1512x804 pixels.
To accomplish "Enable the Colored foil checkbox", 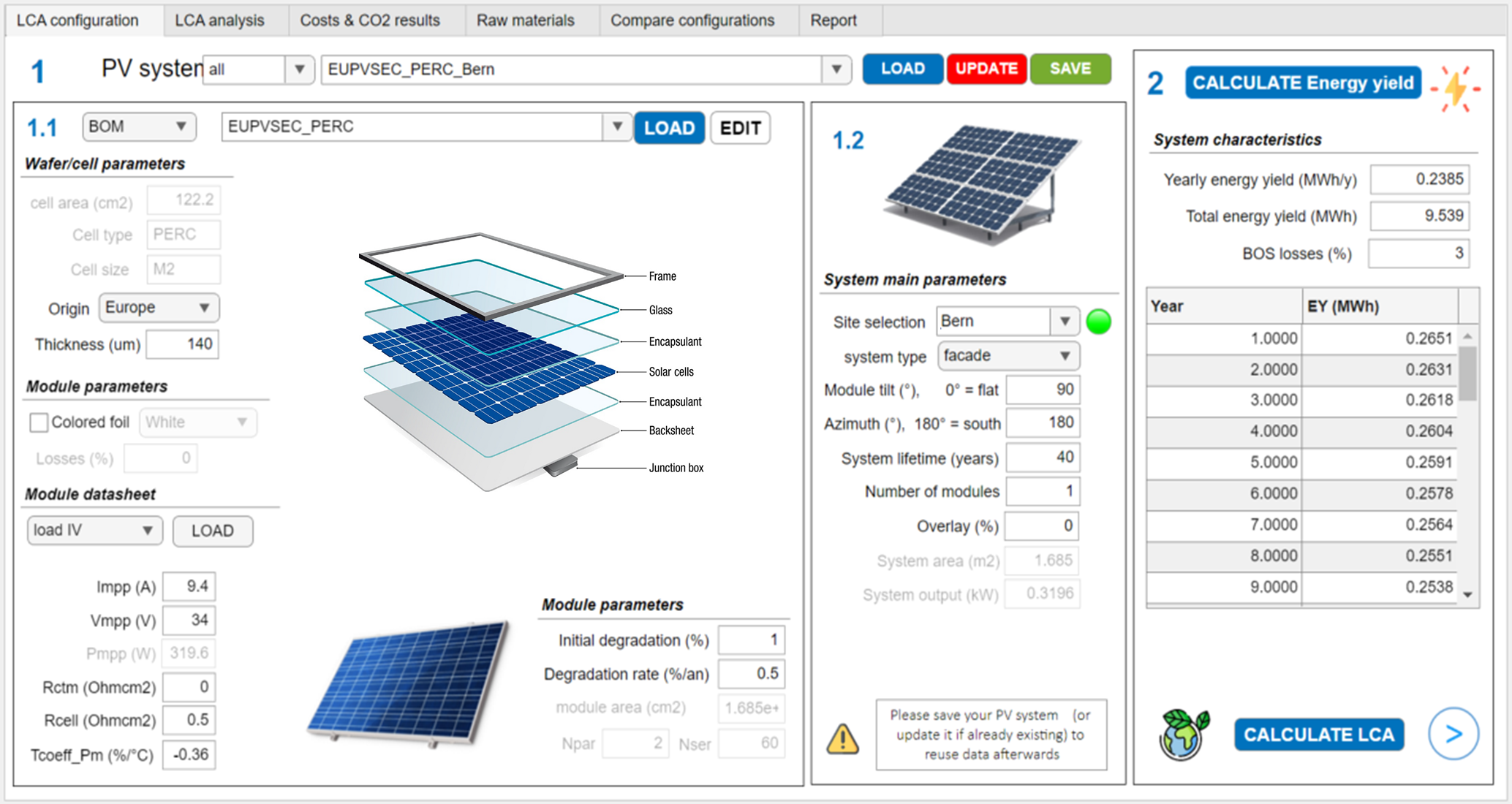I will [37, 422].
